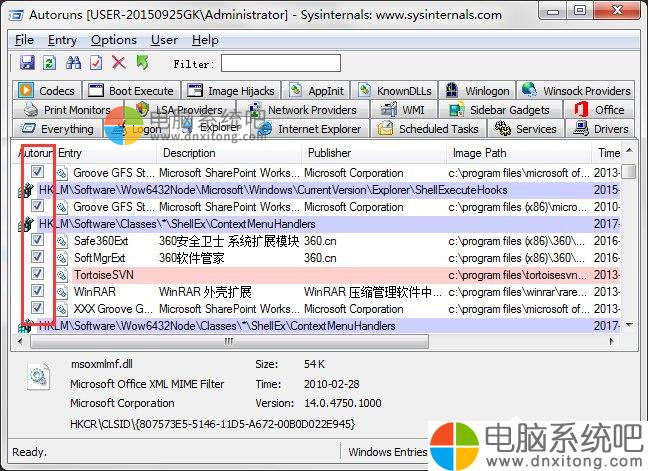The image size is (648, 471).
Task: Click the horizontal scrollbar left arrow
Action: pos(20,341)
